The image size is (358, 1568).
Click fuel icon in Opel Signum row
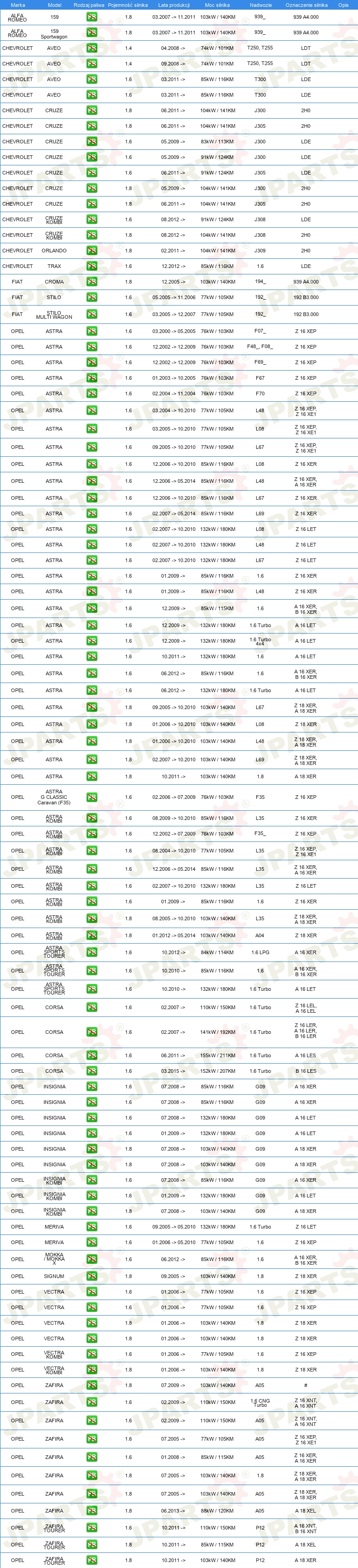pos(91,1276)
